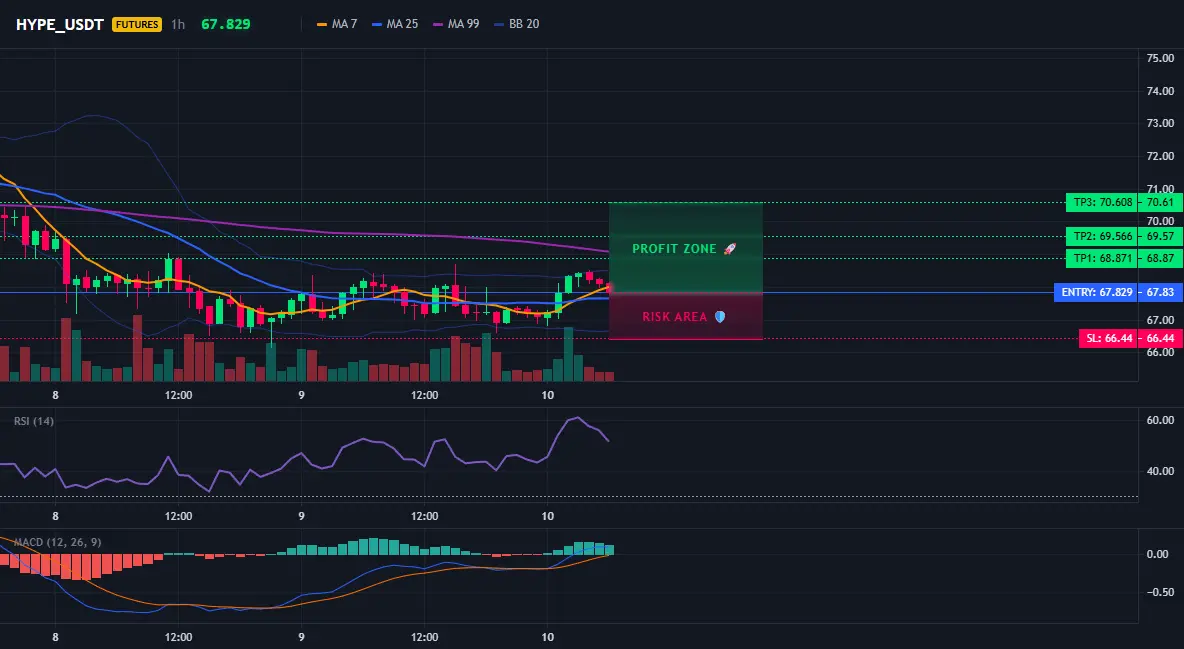Click 75.00 on the price axis
The height and width of the screenshot is (649, 1184).
pyautogui.click(x=1160, y=58)
